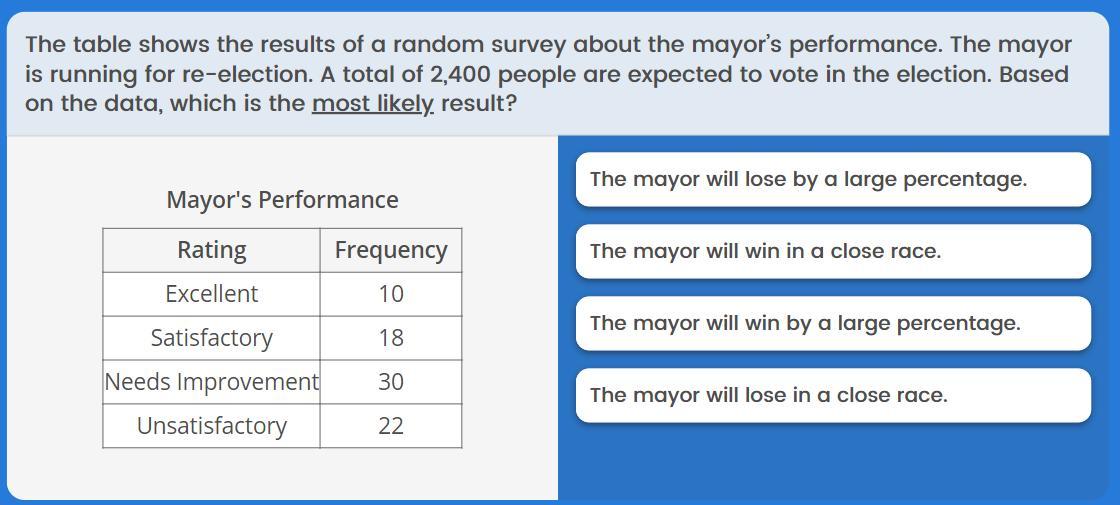
Task: Select 'The mayor will lose in a close race'
Action: (832, 396)
